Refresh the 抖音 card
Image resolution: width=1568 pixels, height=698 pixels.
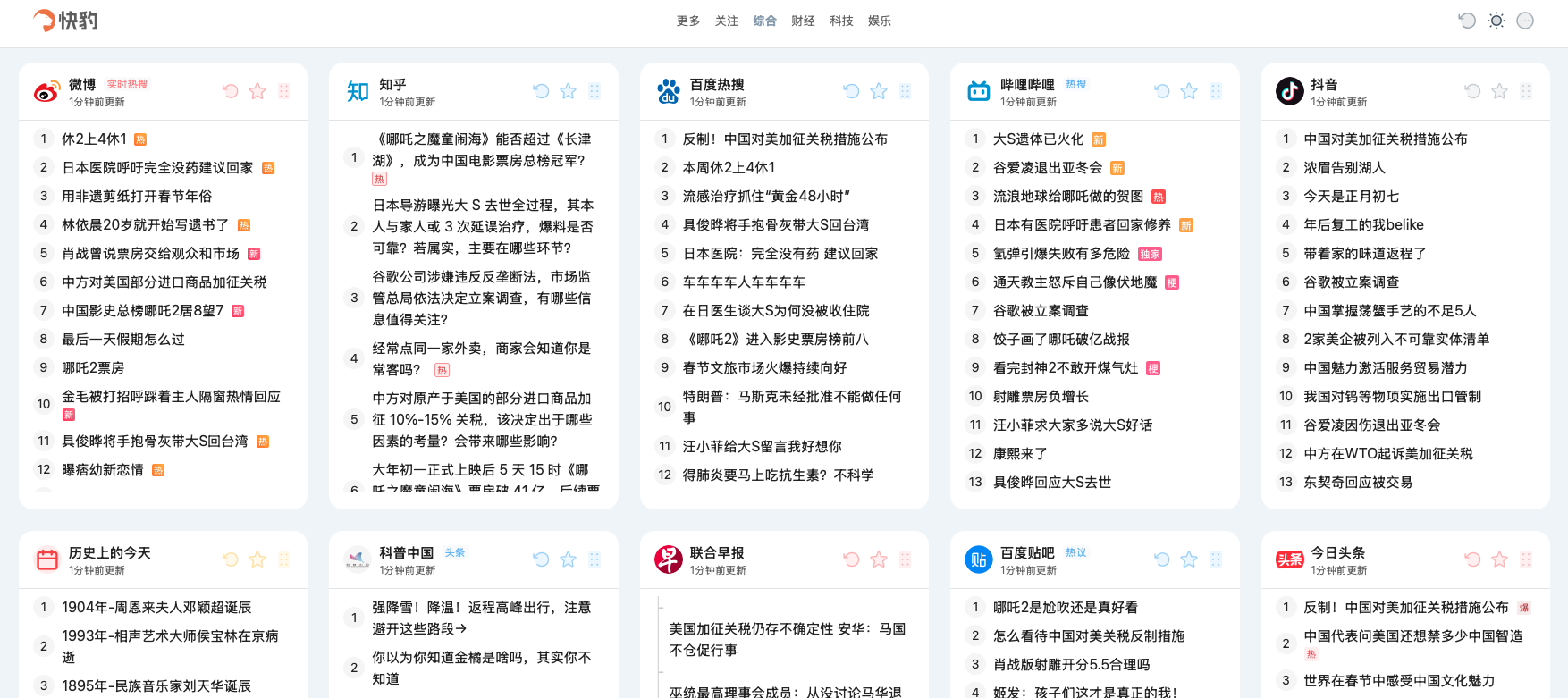[x=1472, y=91]
